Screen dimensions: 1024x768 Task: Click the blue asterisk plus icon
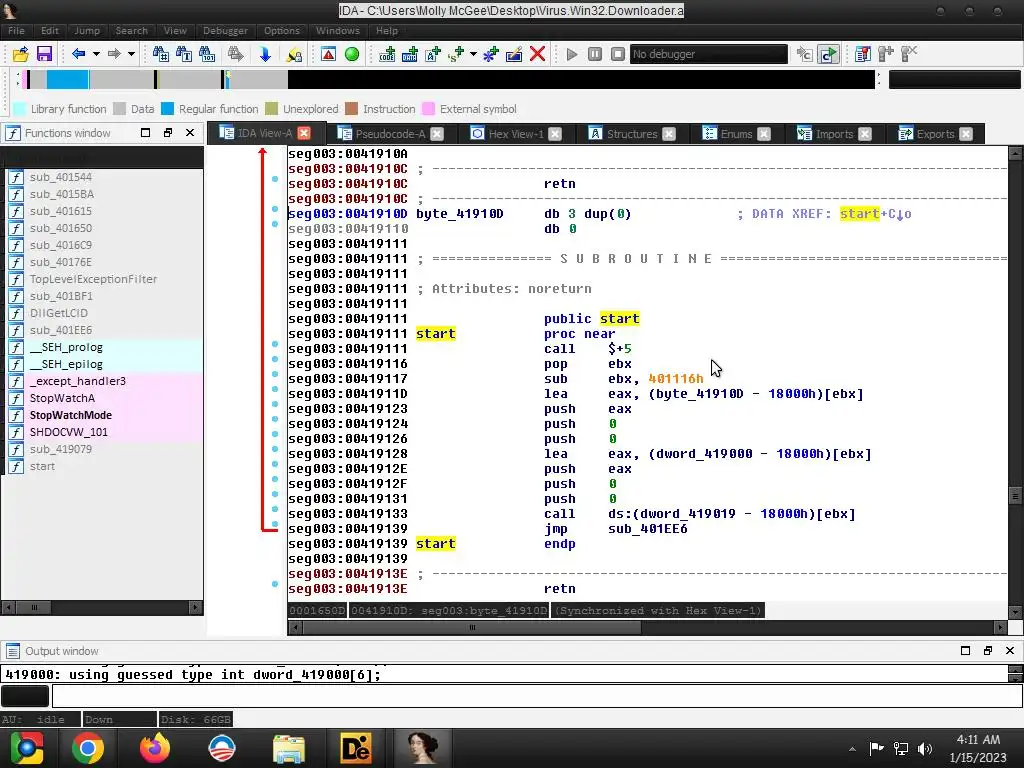point(490,54)
